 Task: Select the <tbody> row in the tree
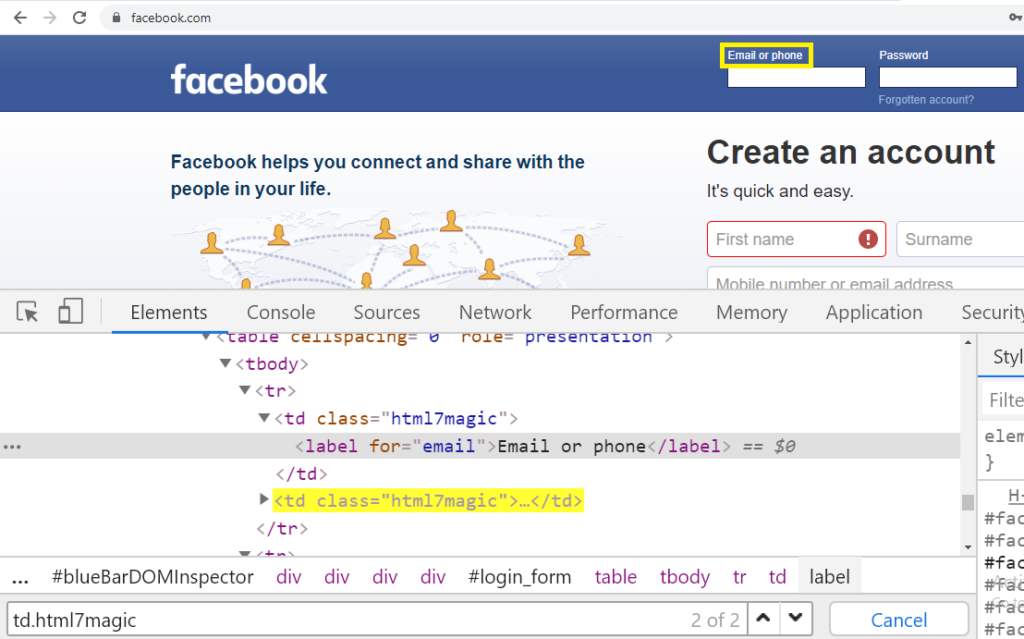[272, 364]
